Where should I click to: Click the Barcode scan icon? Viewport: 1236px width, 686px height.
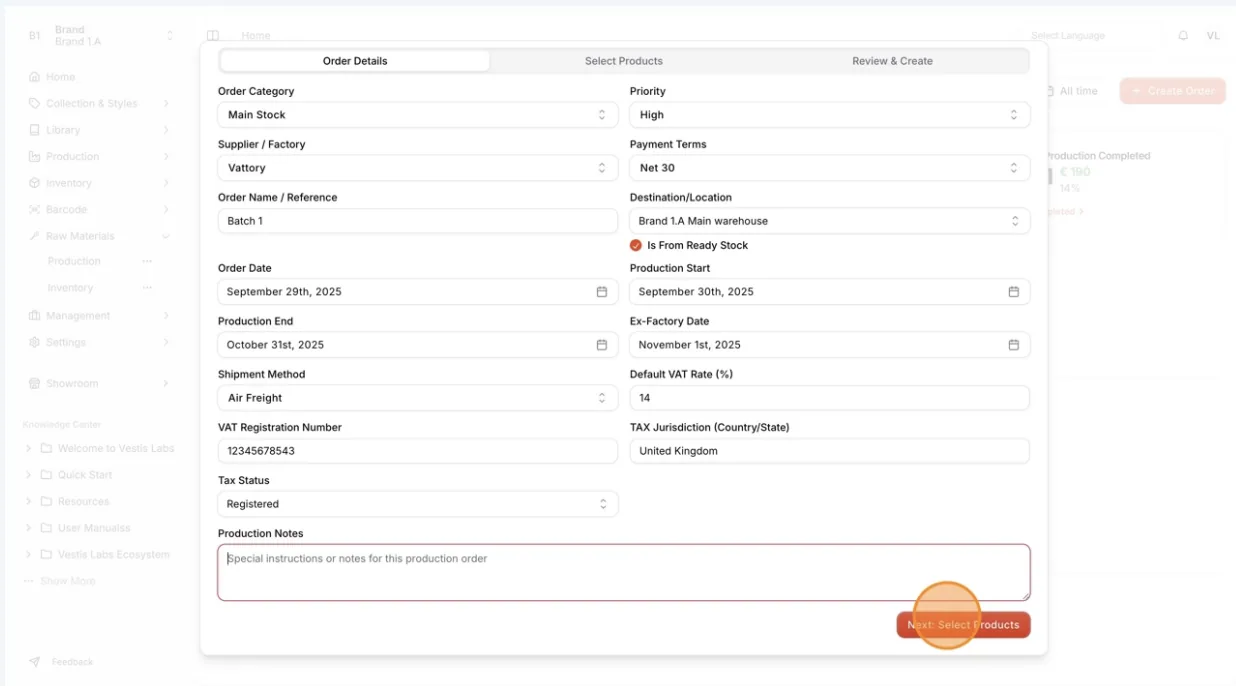[35, 209]
